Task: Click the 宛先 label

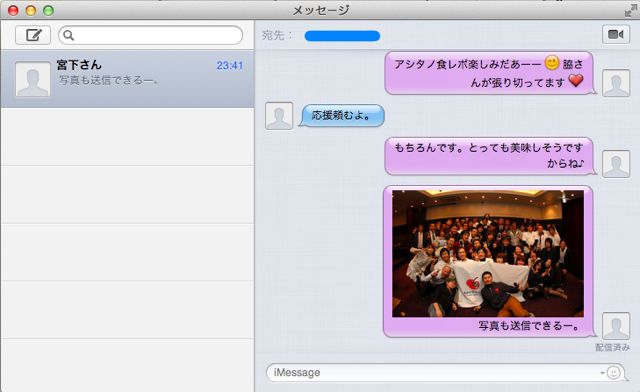Action: [x=277, y=36]
